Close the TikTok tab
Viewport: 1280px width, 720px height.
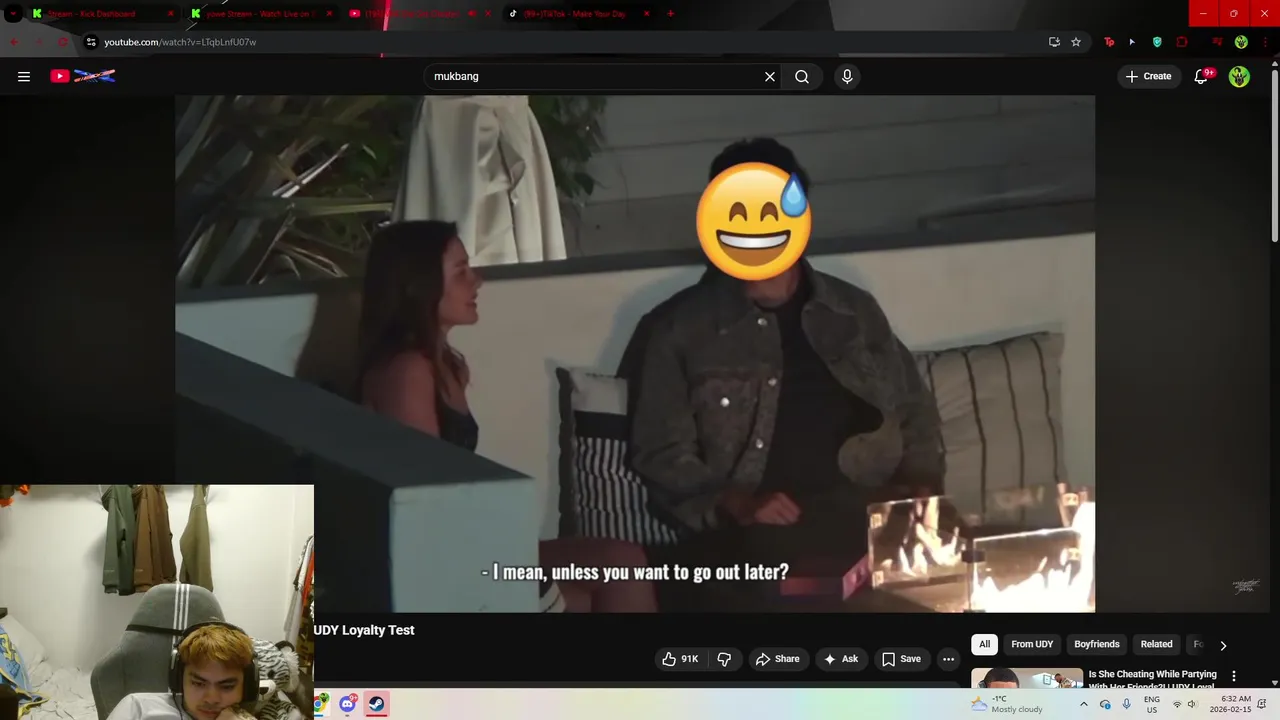[646, 14]
